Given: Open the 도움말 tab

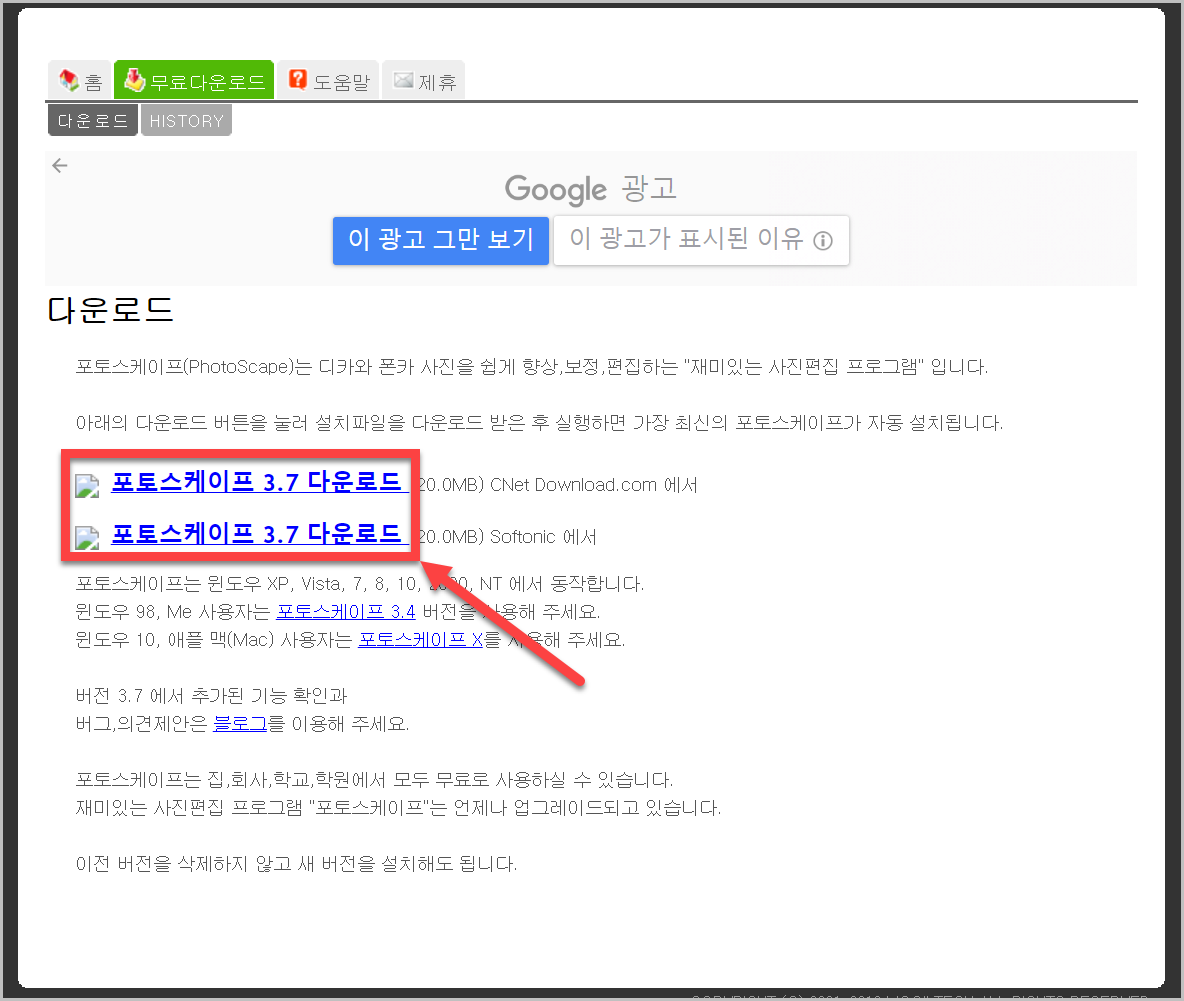Looking at the screenshot, I should tap(328, 80).
